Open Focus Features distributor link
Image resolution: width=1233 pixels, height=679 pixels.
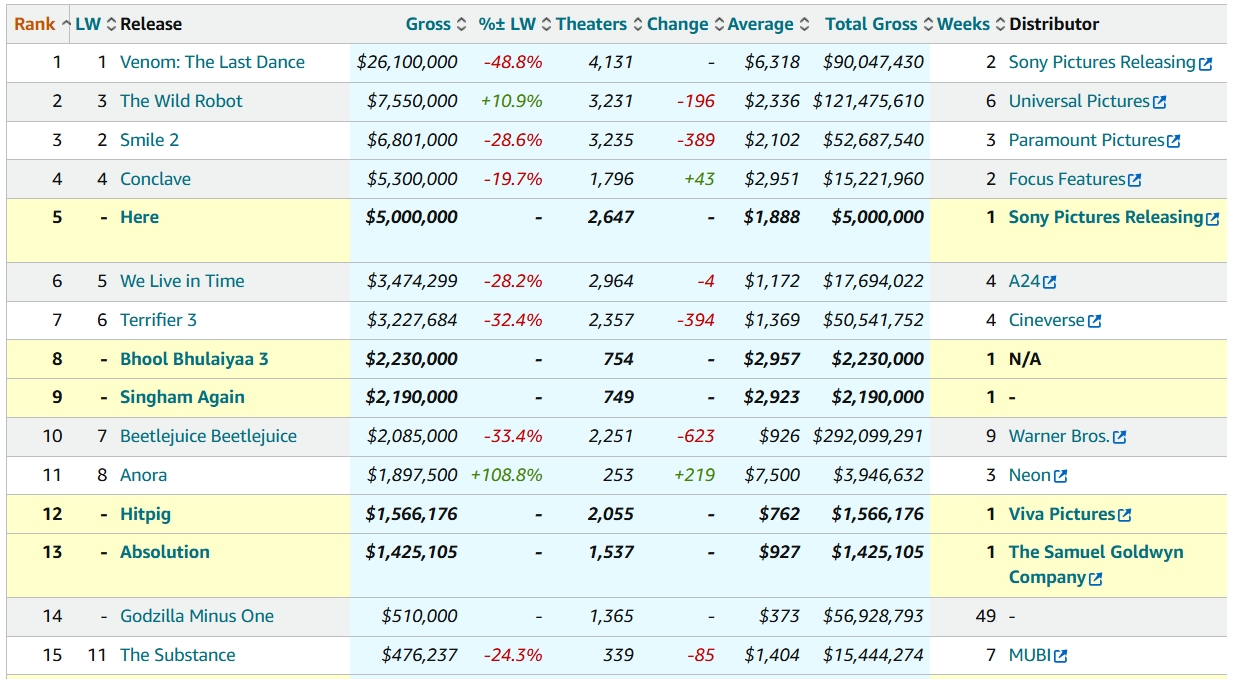[1067, 179]
